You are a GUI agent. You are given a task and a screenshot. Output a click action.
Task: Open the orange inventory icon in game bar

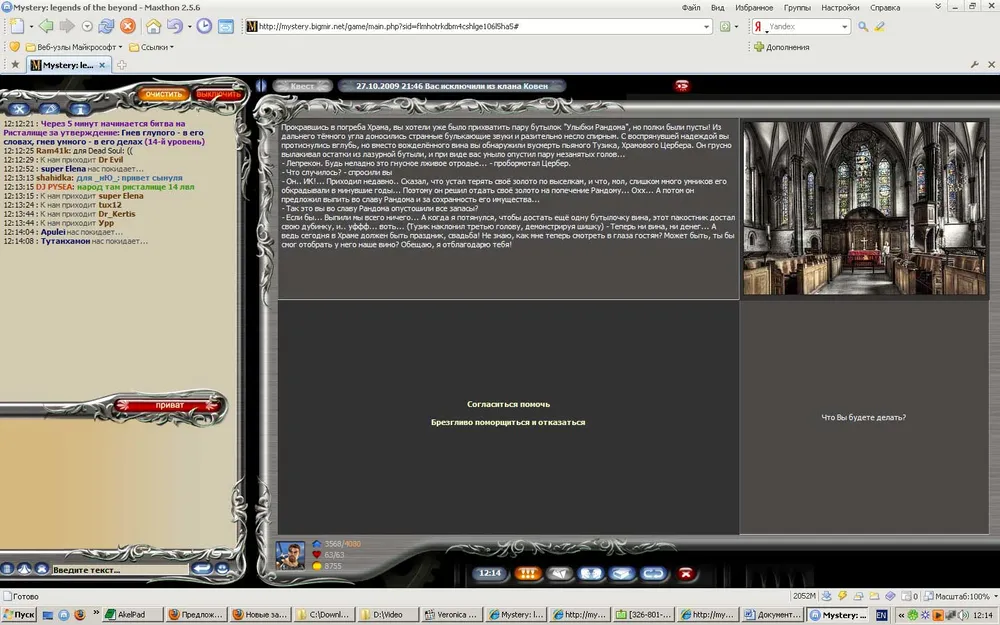529,574
